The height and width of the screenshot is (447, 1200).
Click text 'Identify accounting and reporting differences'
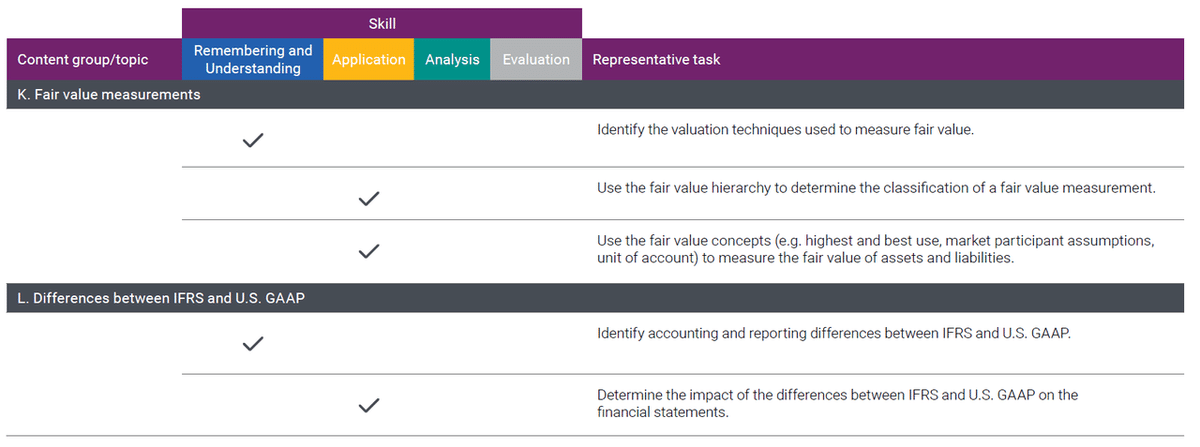[748, 333]
